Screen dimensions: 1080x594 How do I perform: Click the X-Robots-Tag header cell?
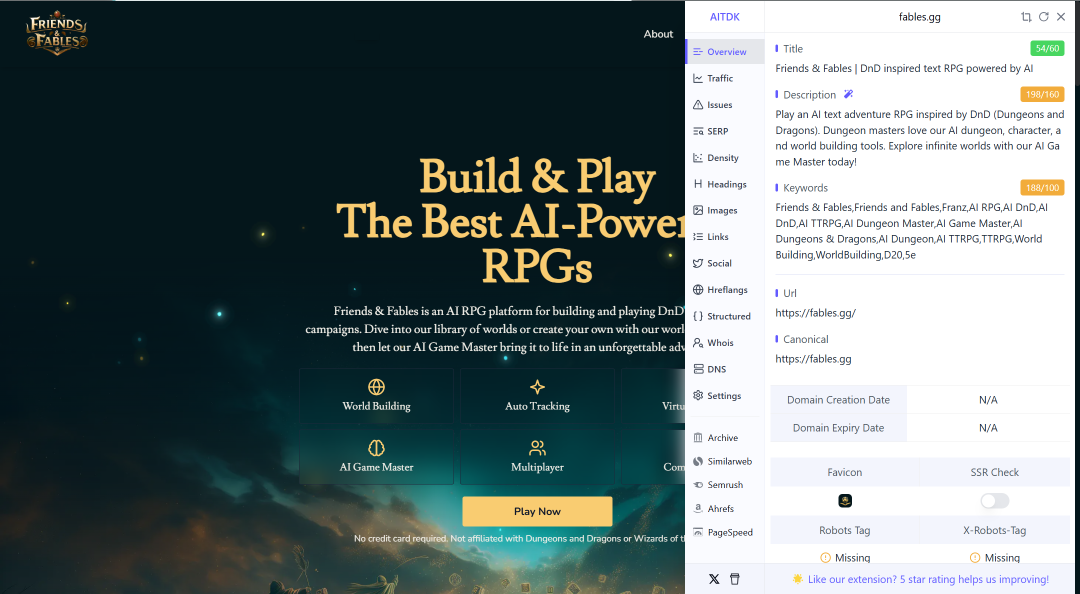point(995,531)
